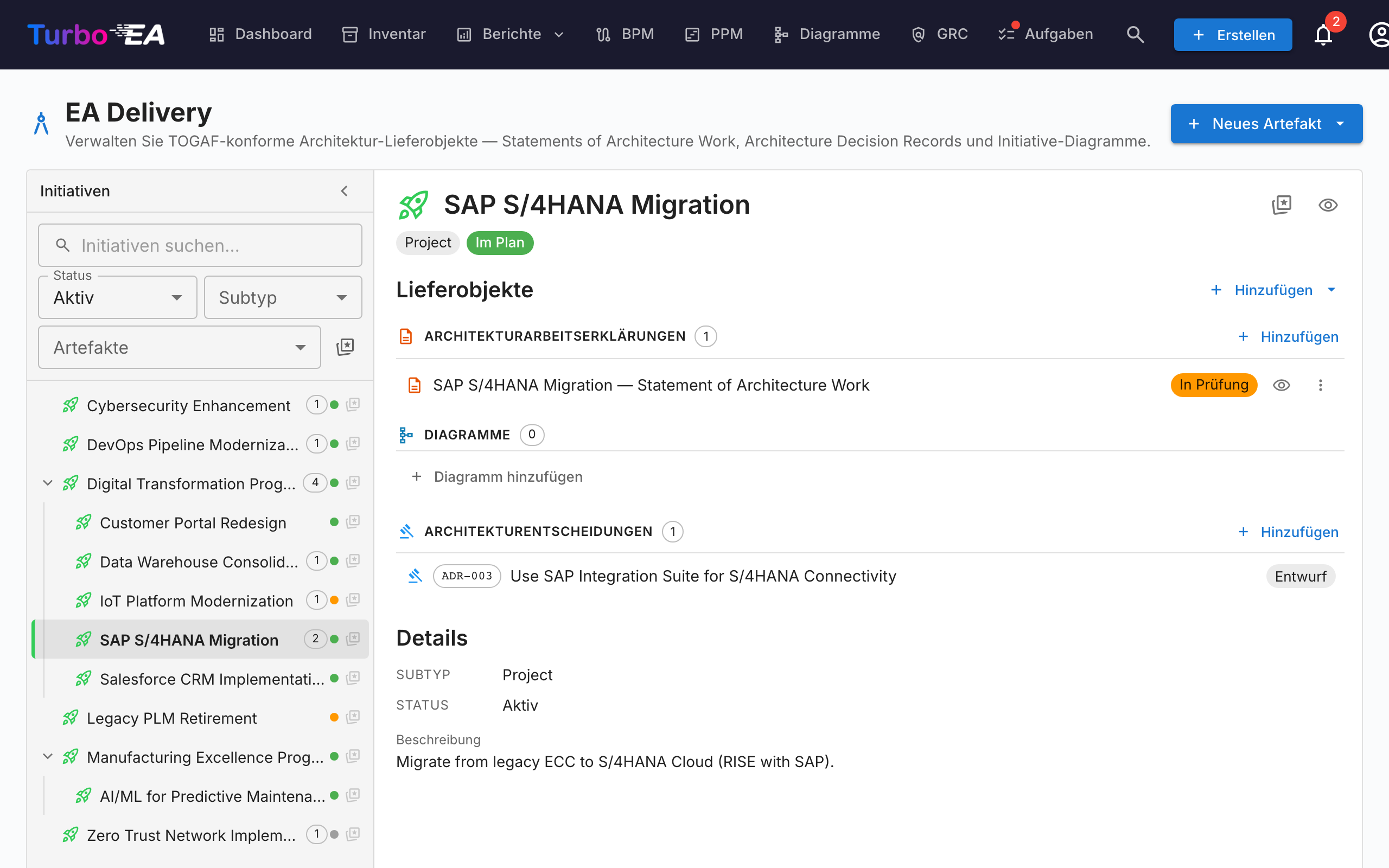
Task: Open Aufgaben tasks page
Action: [1046, 34]
